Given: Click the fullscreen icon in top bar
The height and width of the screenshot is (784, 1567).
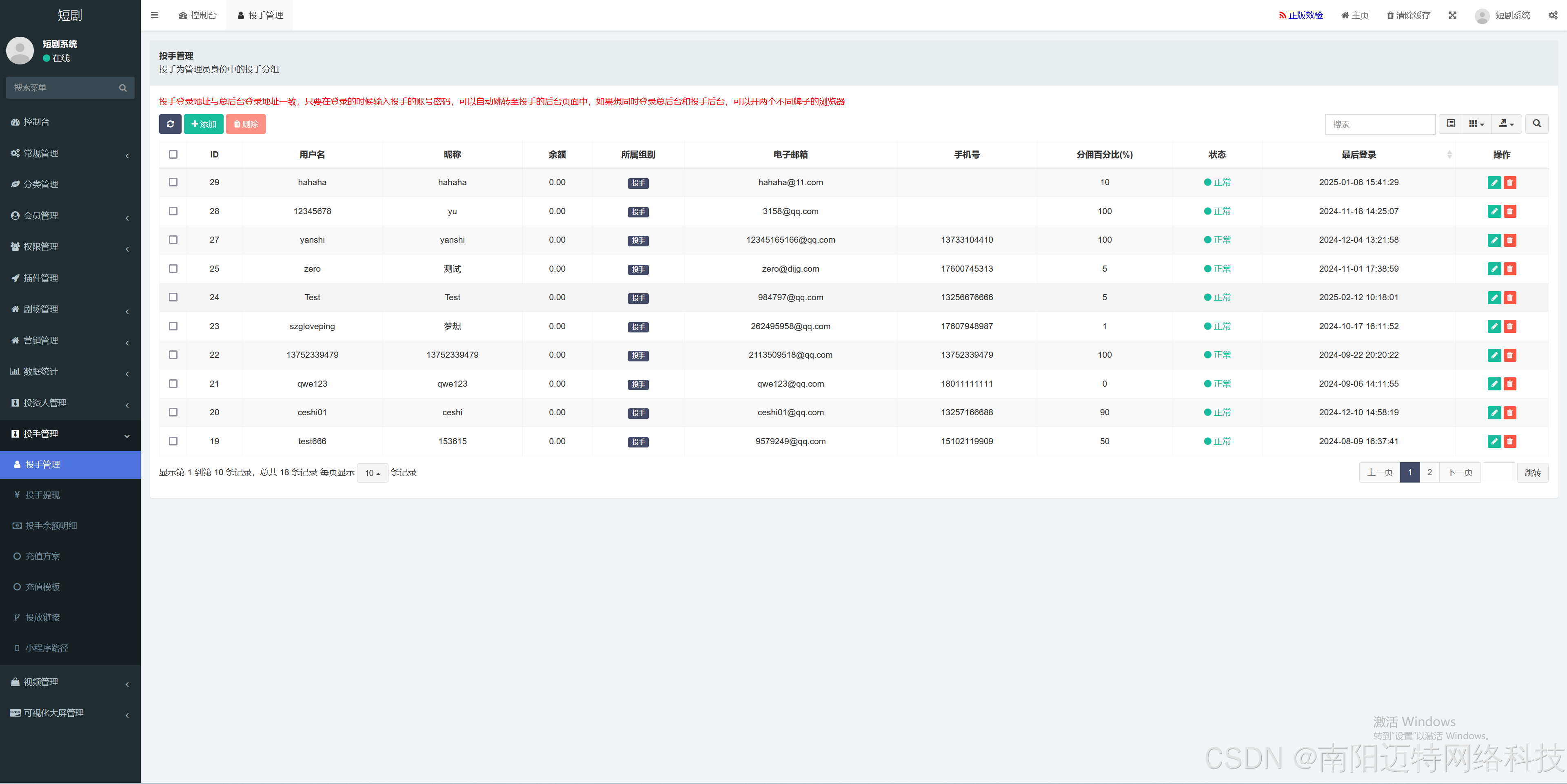Looking at the screenshot, I should point(1452,15).
